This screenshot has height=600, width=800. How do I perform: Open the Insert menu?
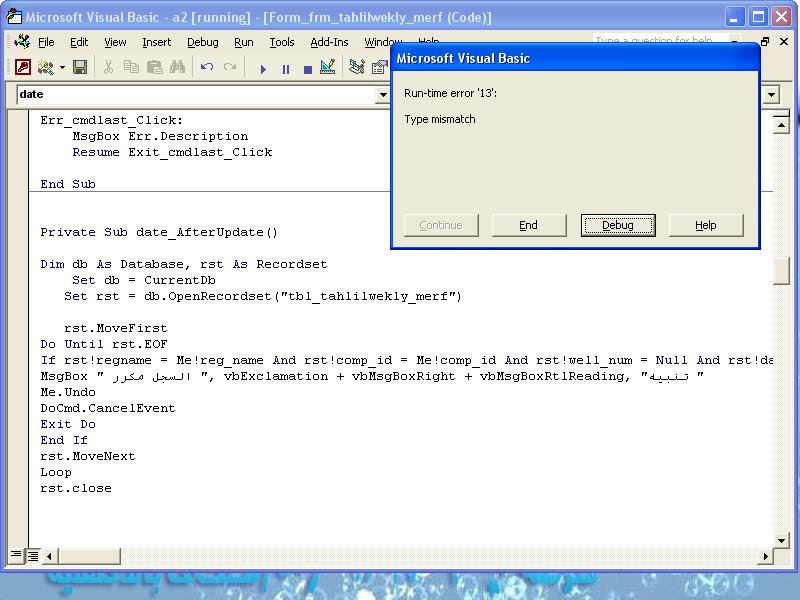pyautogui.click(x=157, y=42)
